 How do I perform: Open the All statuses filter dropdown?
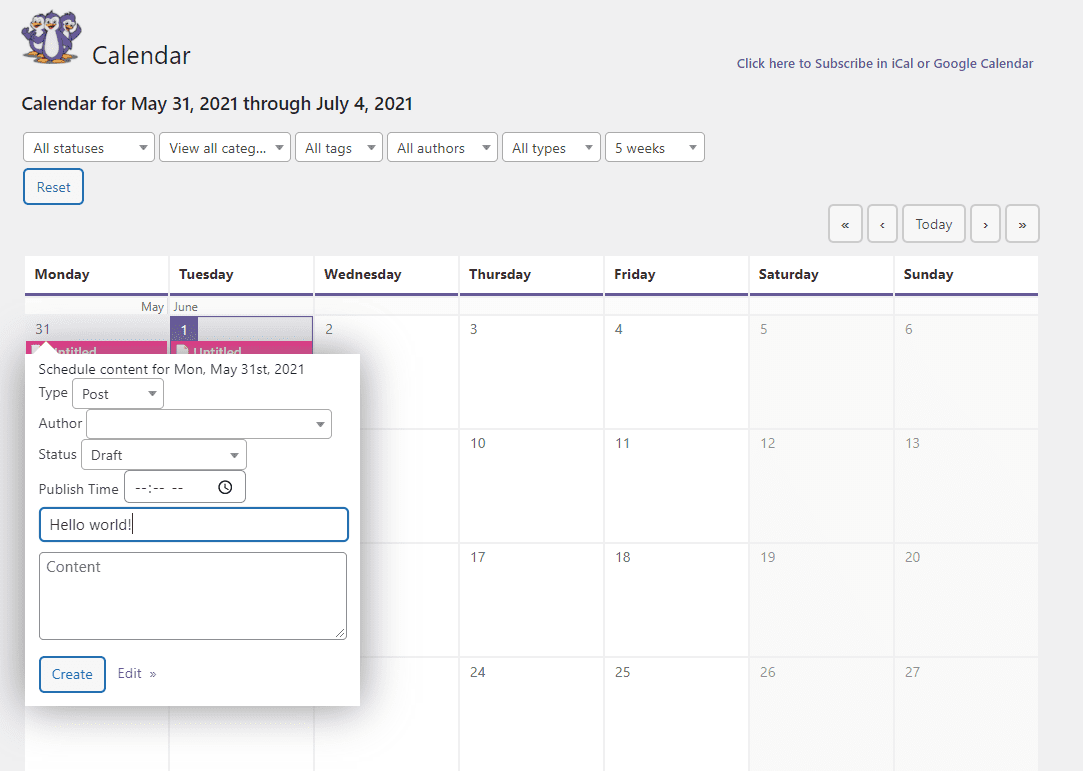click(88, 147)
